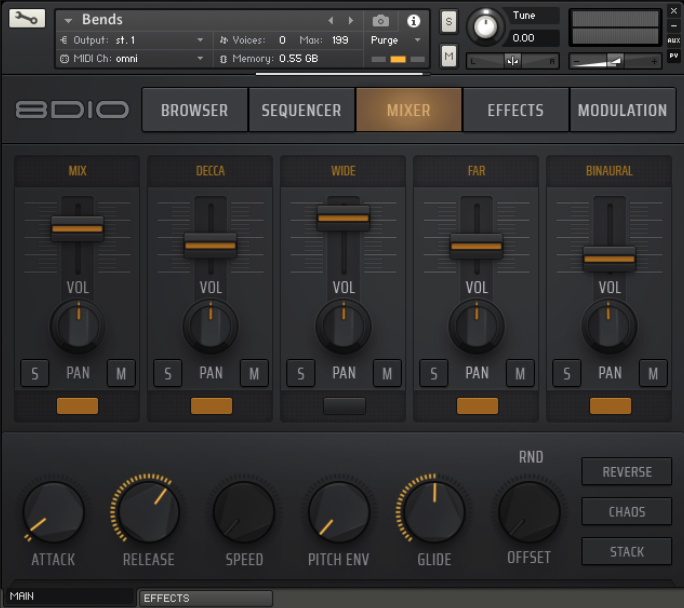Solo the WIDE channel
This screenshot has width=684, height=608.
[301, 373]
